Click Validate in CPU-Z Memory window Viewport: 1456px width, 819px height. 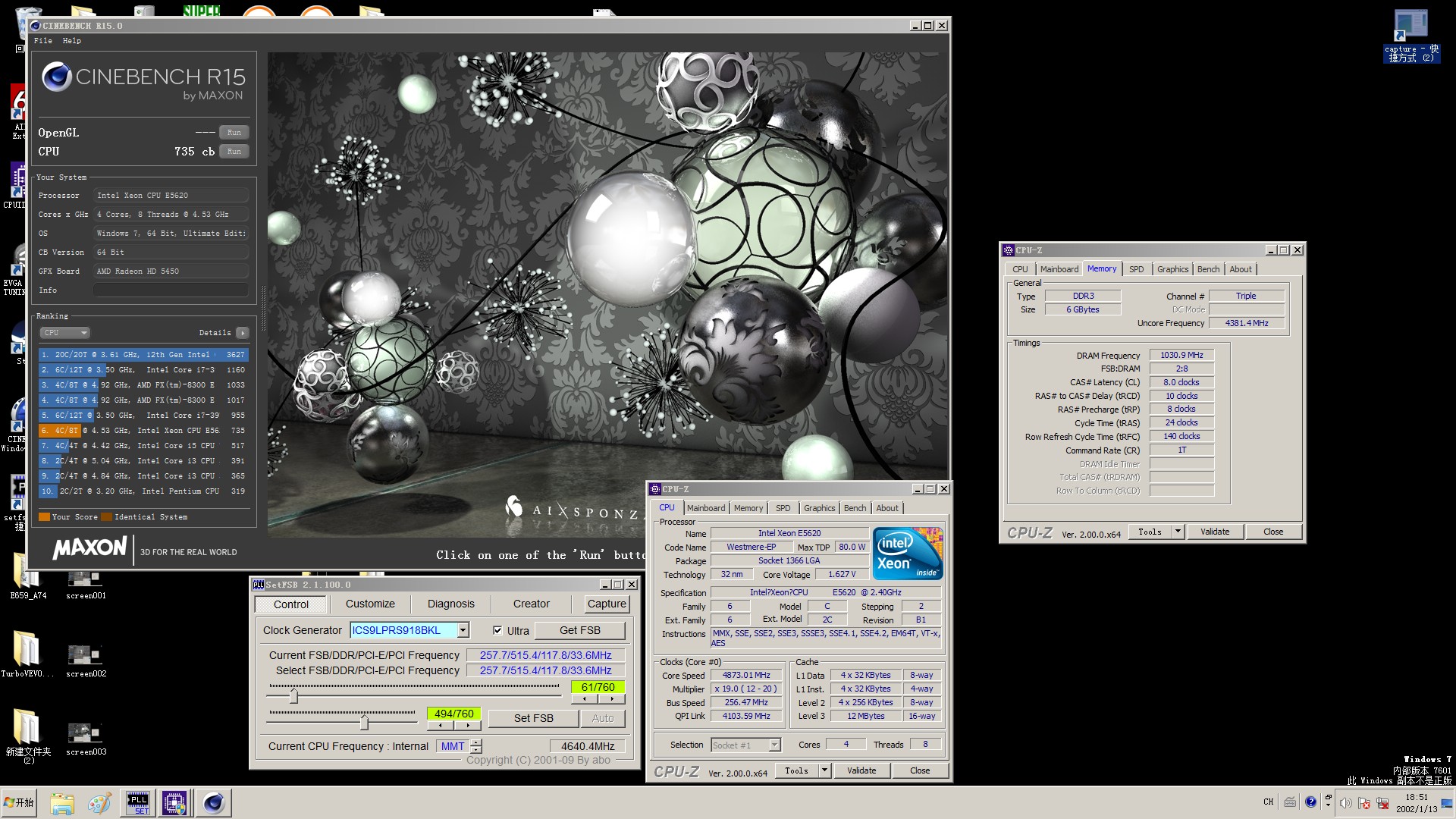tap(1215, 532)
